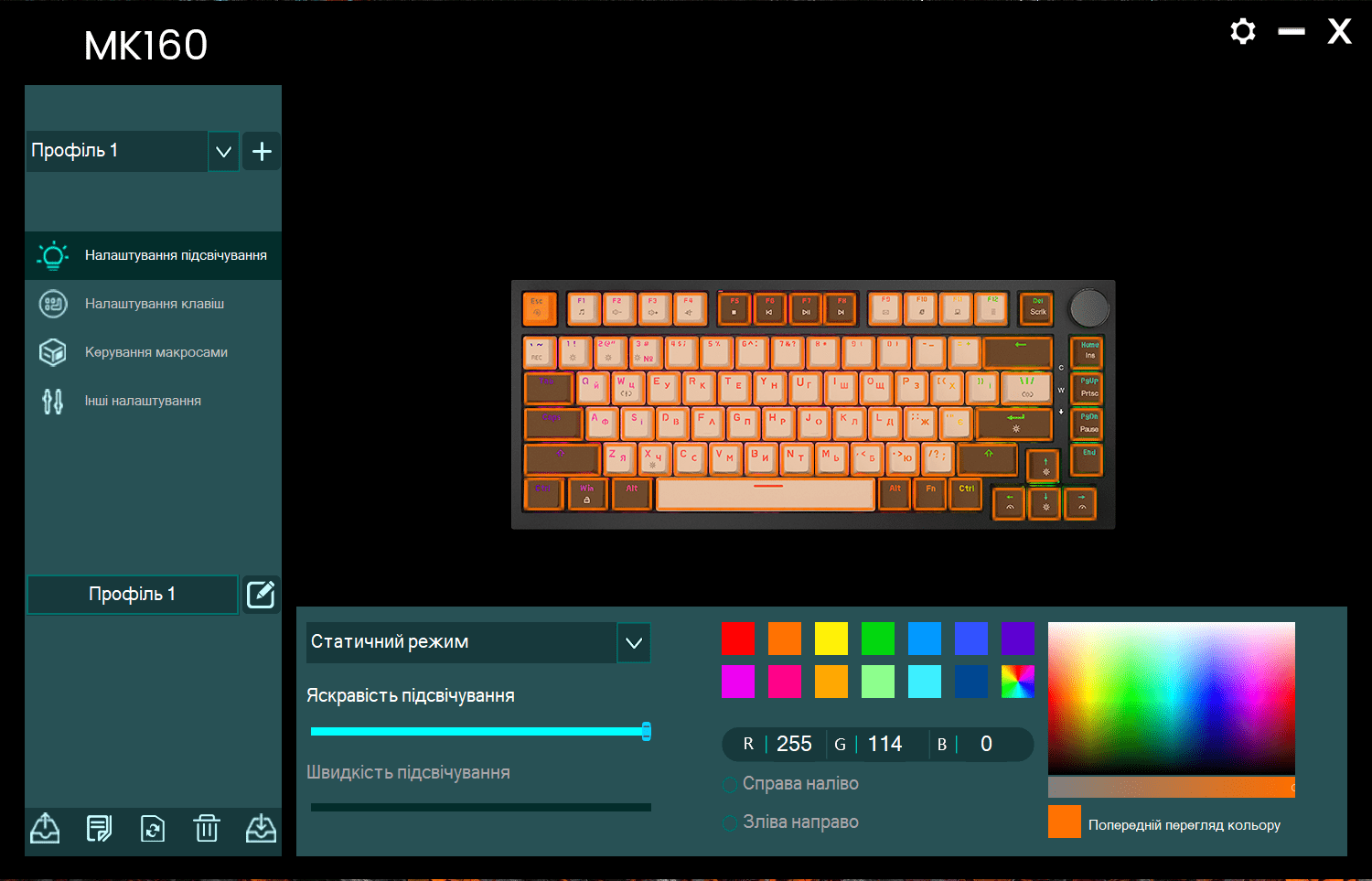Open "Інші налаштування" section
Viewport: 1372px width, 881px height.
[x=143, y=401]
